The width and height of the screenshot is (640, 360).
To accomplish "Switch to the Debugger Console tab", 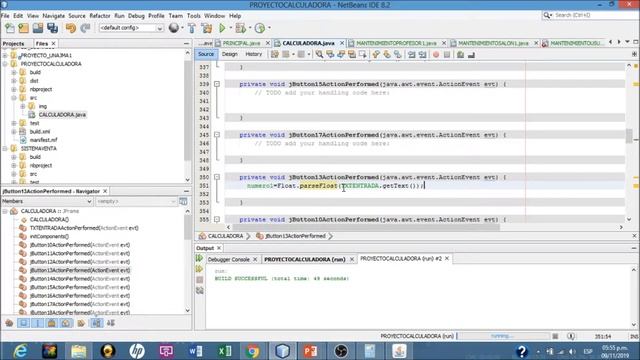I will [228, 259].
